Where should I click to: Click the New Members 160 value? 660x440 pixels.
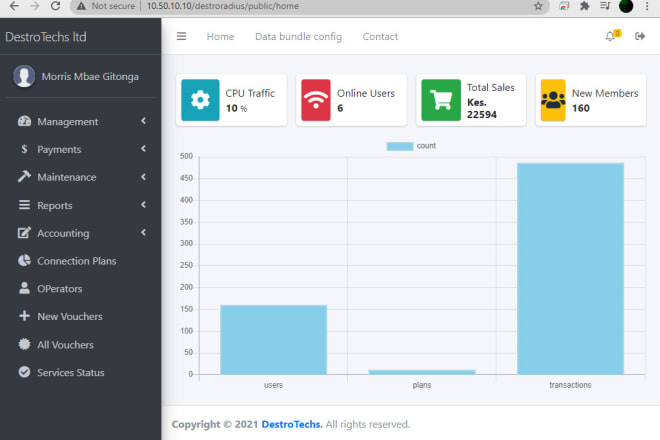click(x=580, y=108)
